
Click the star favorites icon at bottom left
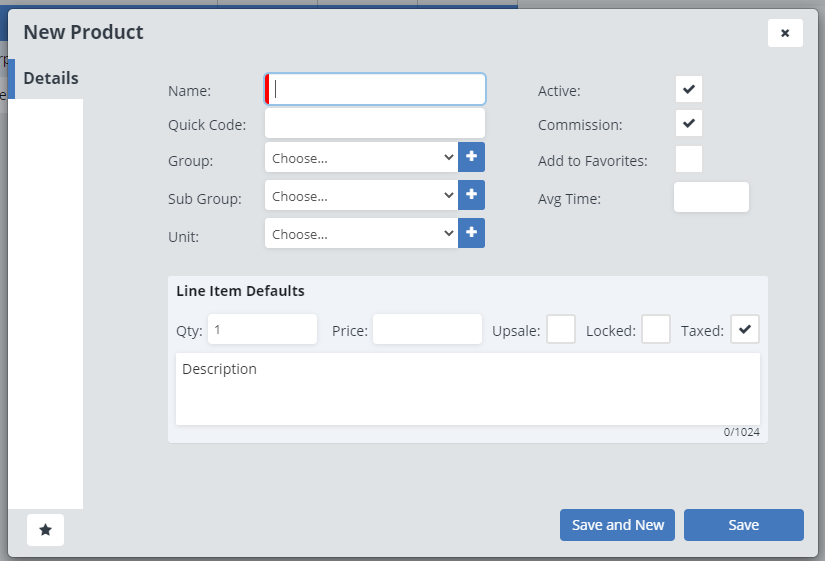point(45,530)
